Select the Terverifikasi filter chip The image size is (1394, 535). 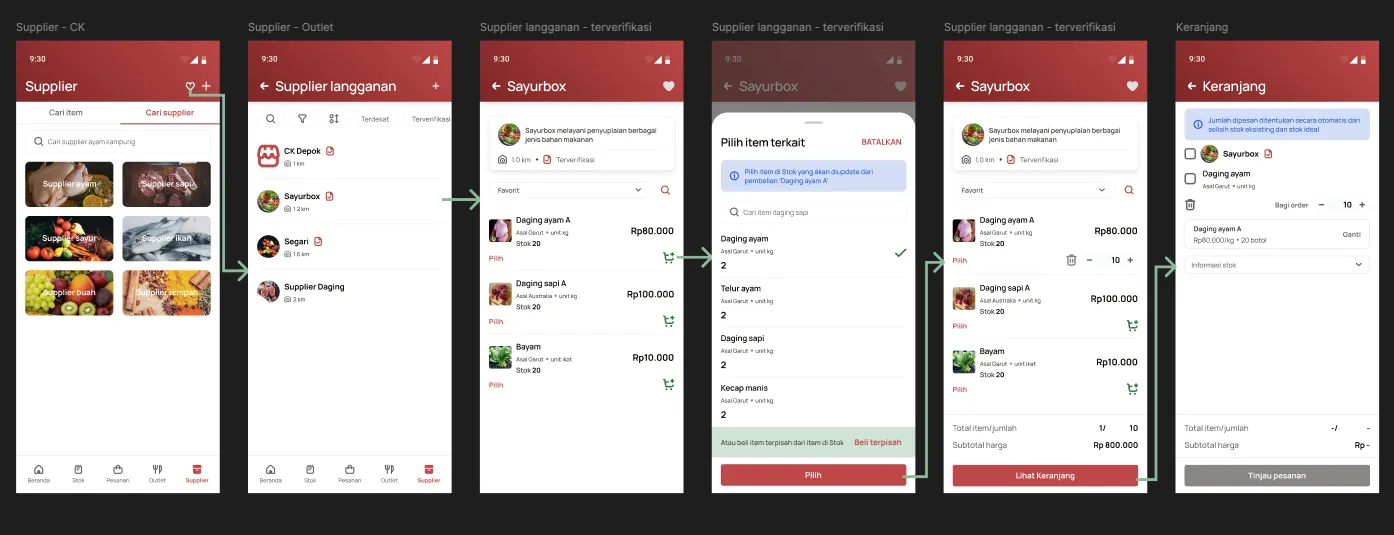[430, 119]
